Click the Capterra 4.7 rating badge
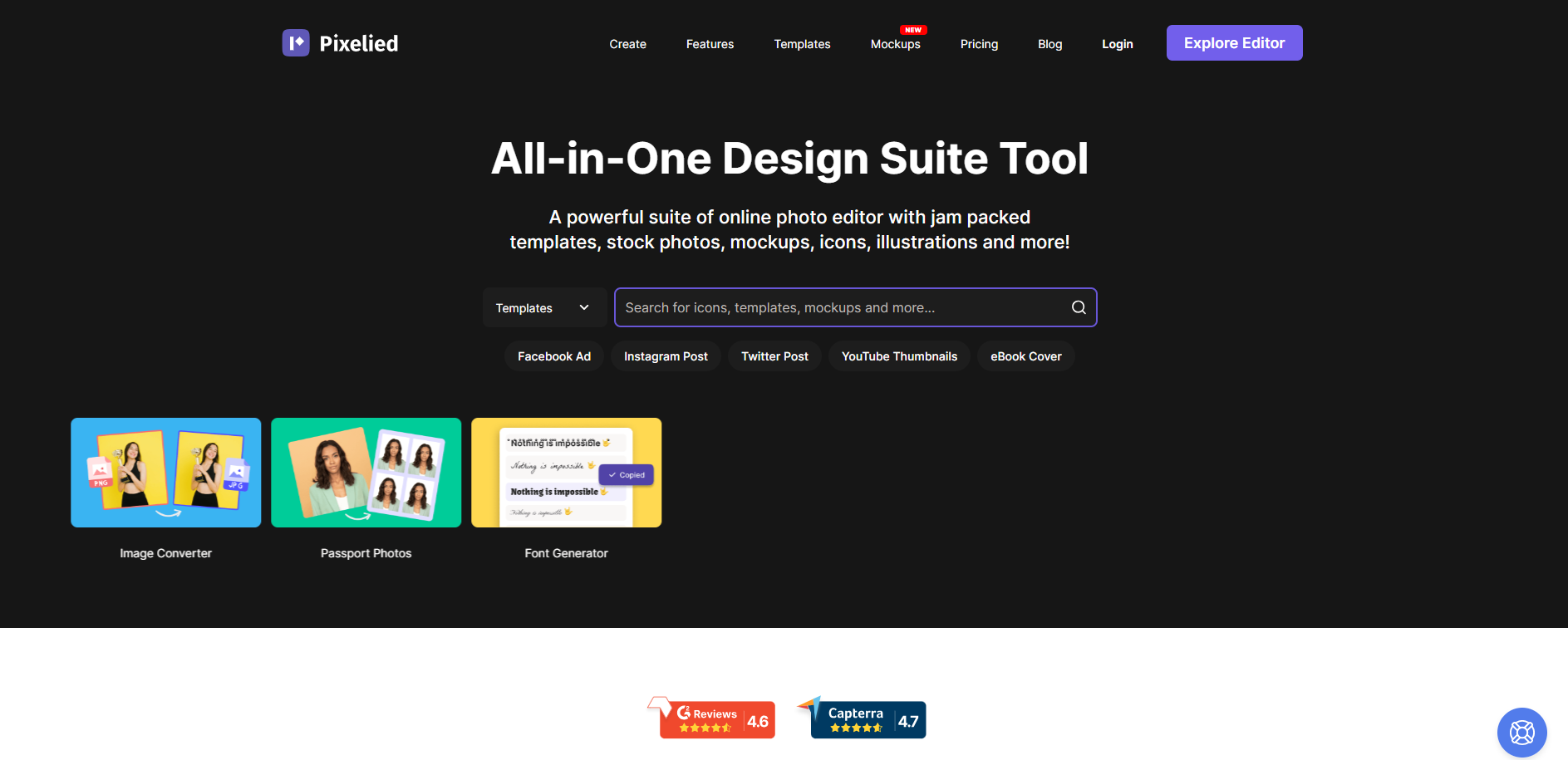 tap(863, 718)
